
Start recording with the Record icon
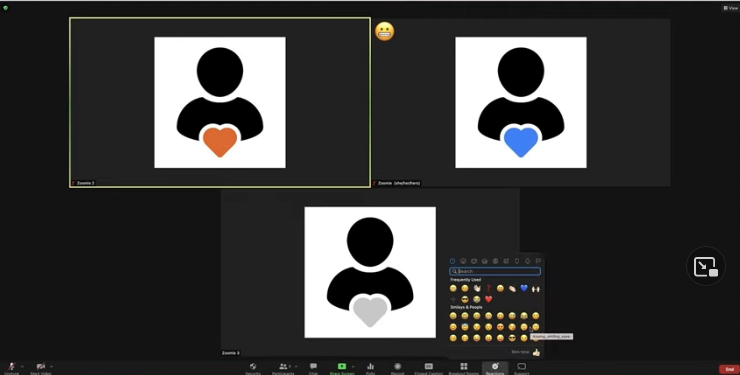pyautogui.click(x=397, y=367)
